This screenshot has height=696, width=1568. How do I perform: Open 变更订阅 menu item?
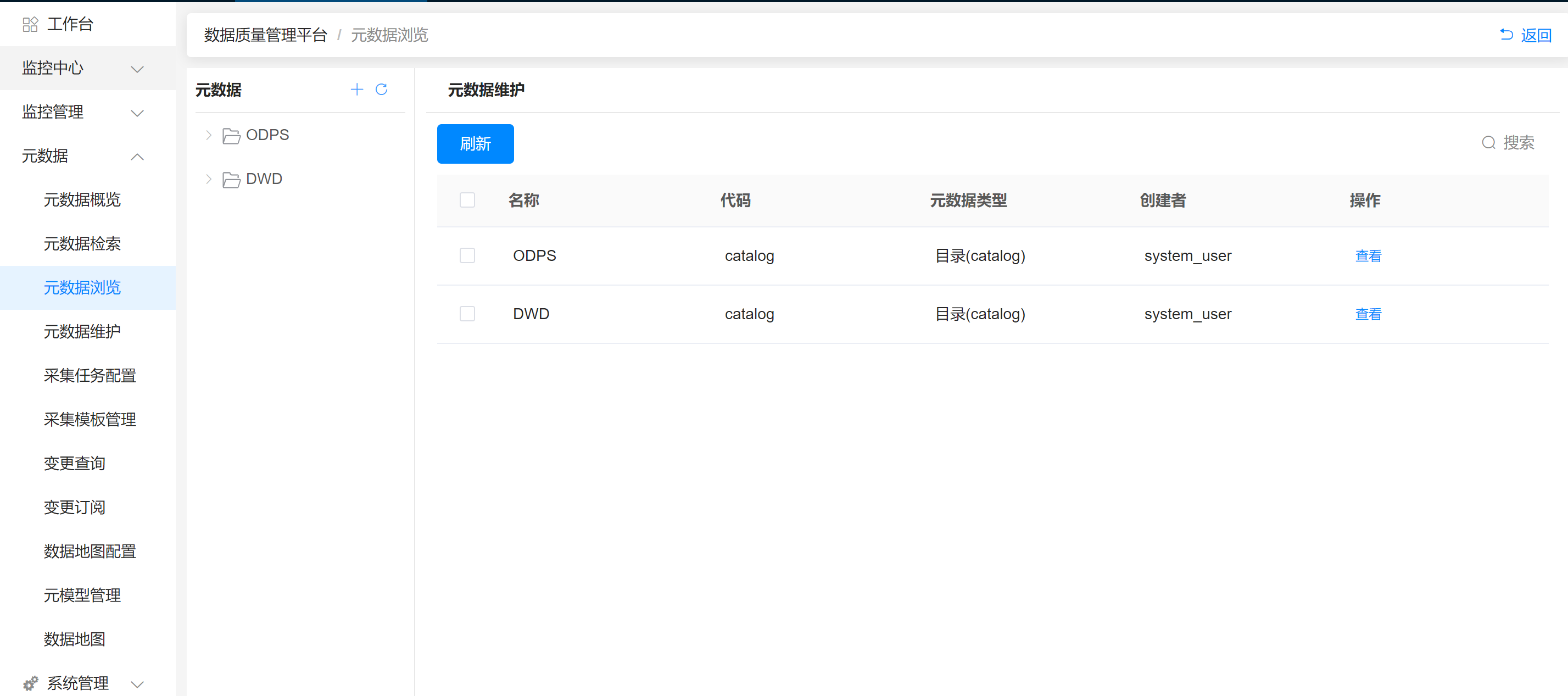[x=88, y=507]
